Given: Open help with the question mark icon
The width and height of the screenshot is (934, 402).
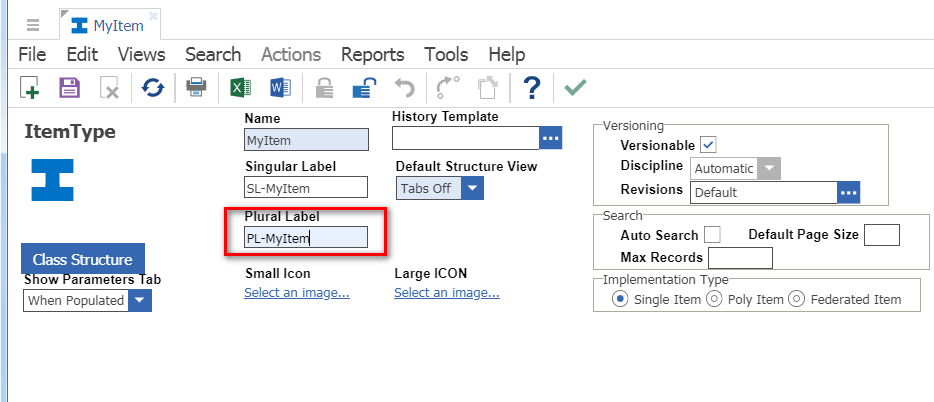Looking at the screenshot, I should pos(531,88).
